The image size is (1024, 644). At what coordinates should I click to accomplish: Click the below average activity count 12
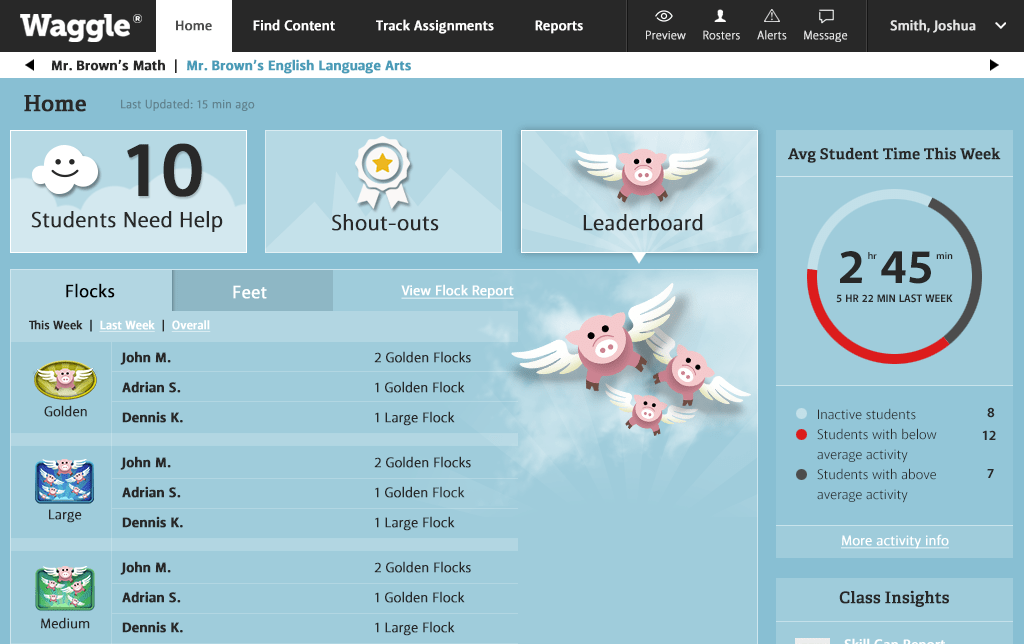pos(989,436)
